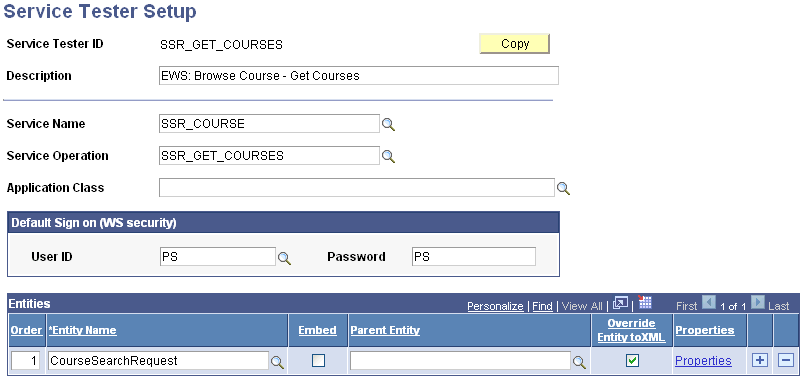Click the '1 of 1' row counter
The image size is (804, 381).
733,306
